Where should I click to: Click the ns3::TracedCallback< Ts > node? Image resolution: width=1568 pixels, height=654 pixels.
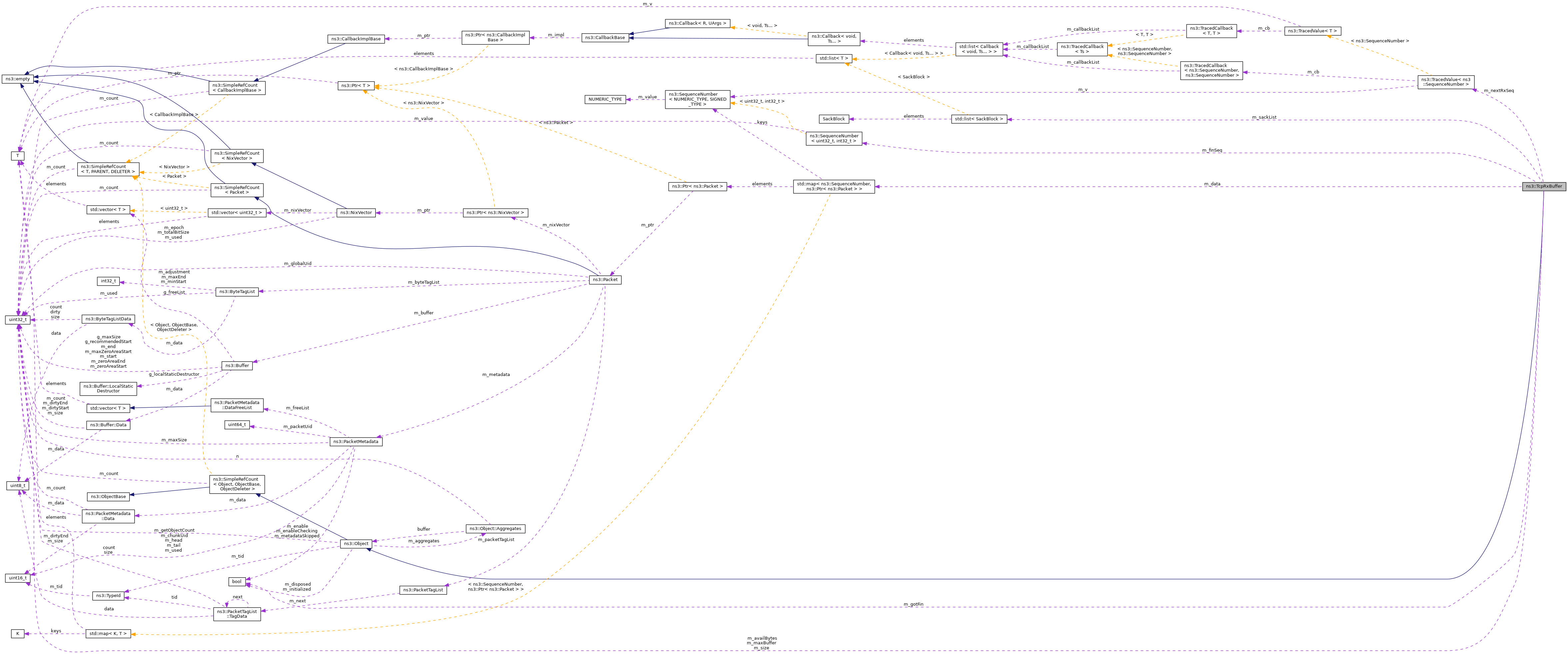pos(1082,49)
